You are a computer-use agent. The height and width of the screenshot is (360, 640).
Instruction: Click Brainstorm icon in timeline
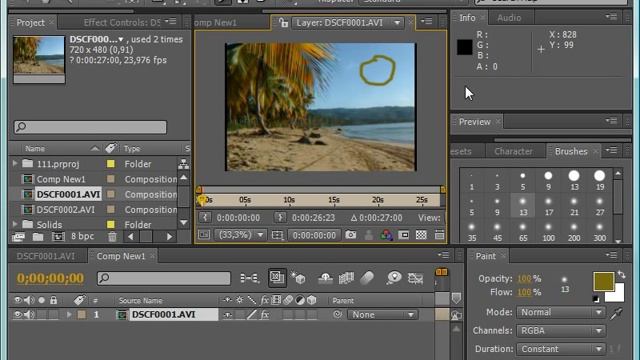pyautogui.click(x=394, y=278)
